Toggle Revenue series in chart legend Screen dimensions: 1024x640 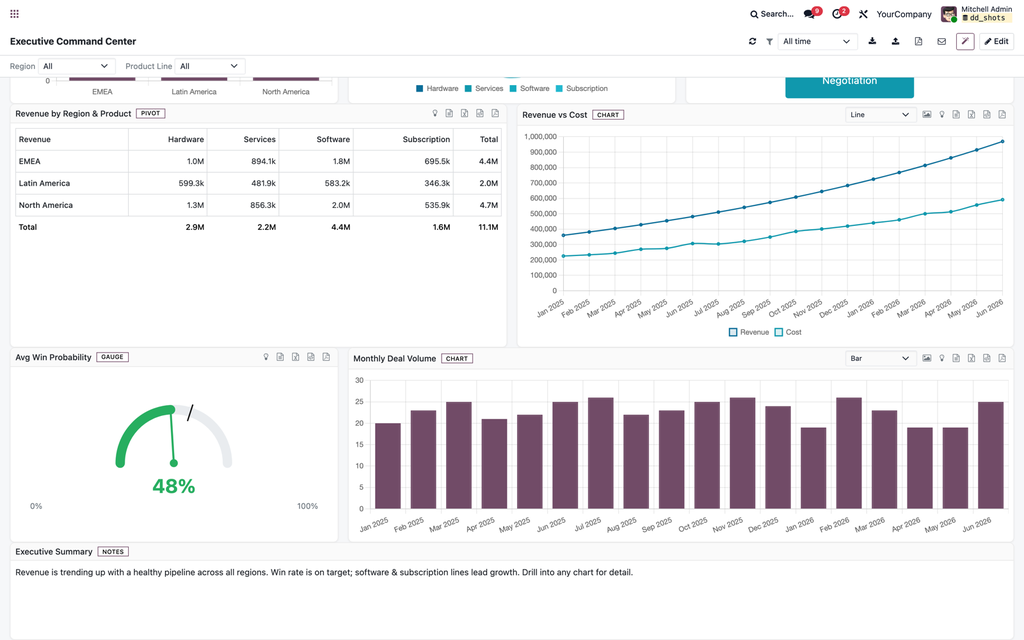click(x=748, y=332)
